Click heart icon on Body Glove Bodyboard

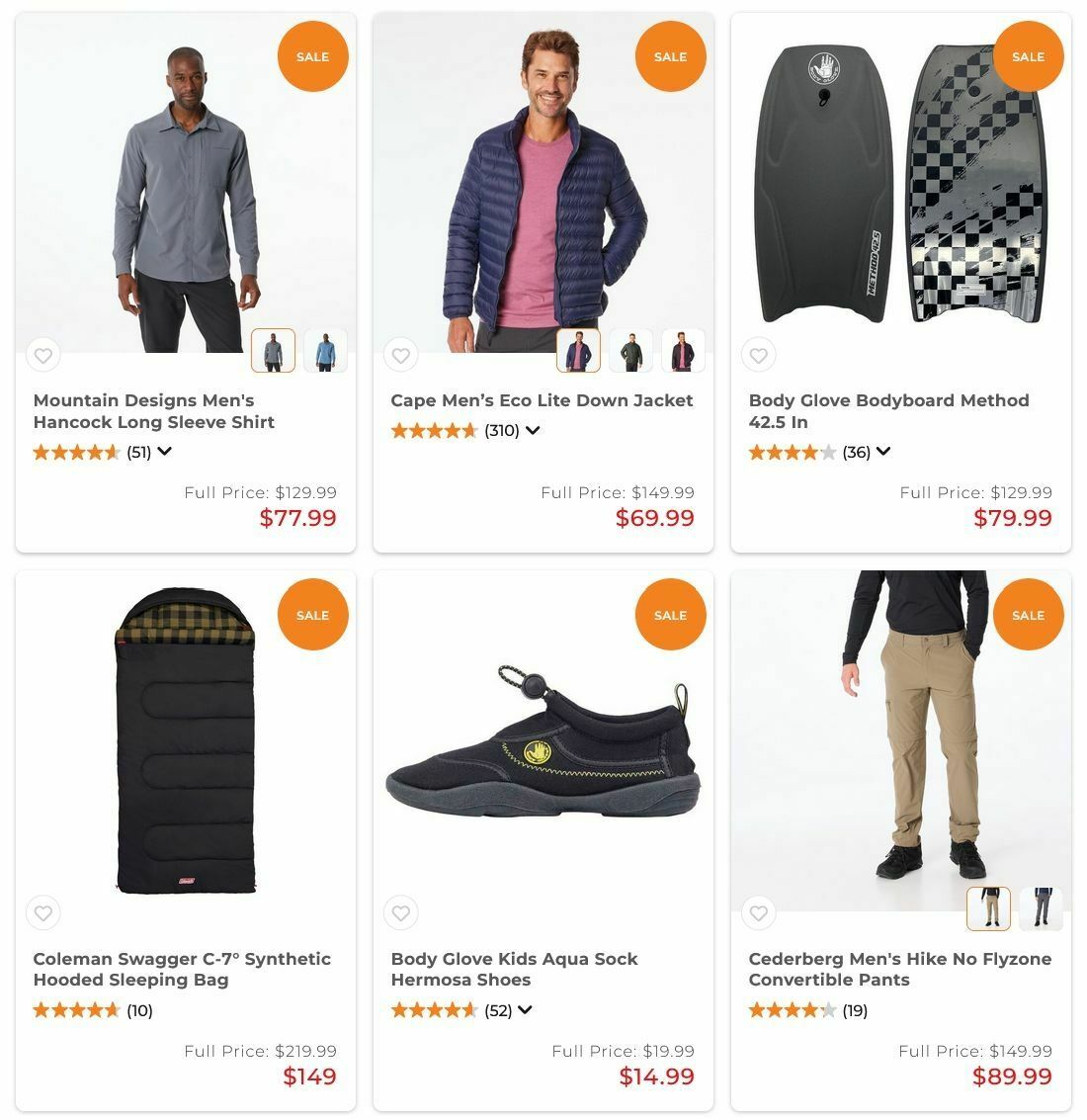click(x=758, y=355)
